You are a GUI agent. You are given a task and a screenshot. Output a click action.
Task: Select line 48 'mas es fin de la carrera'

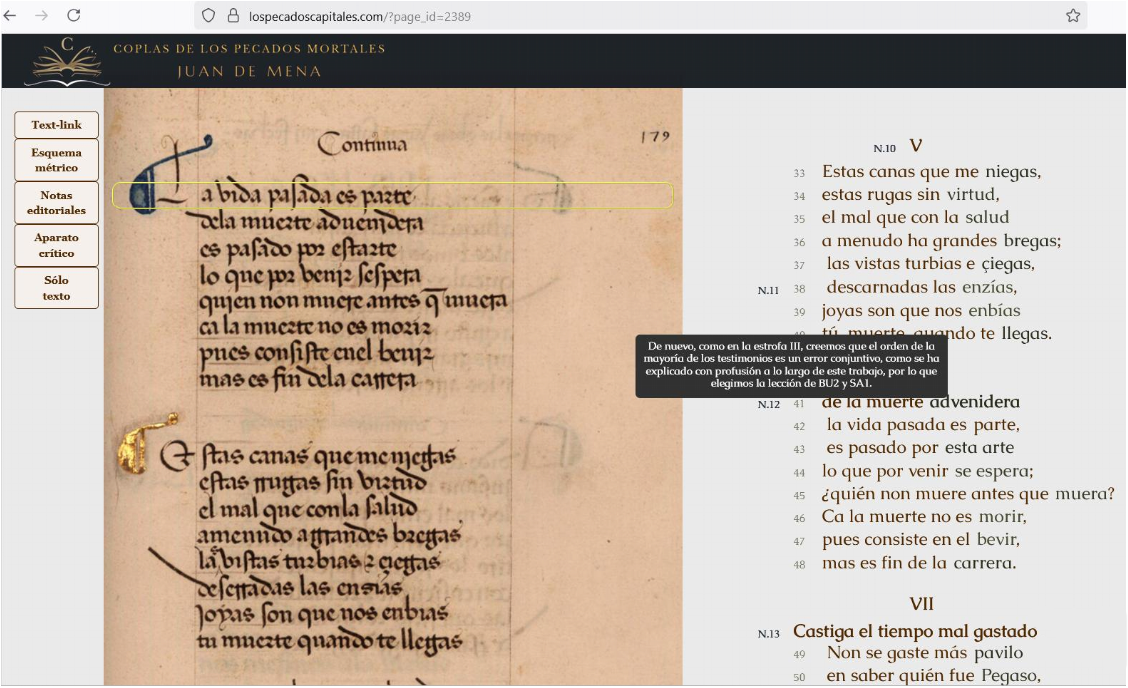point(919,563)
